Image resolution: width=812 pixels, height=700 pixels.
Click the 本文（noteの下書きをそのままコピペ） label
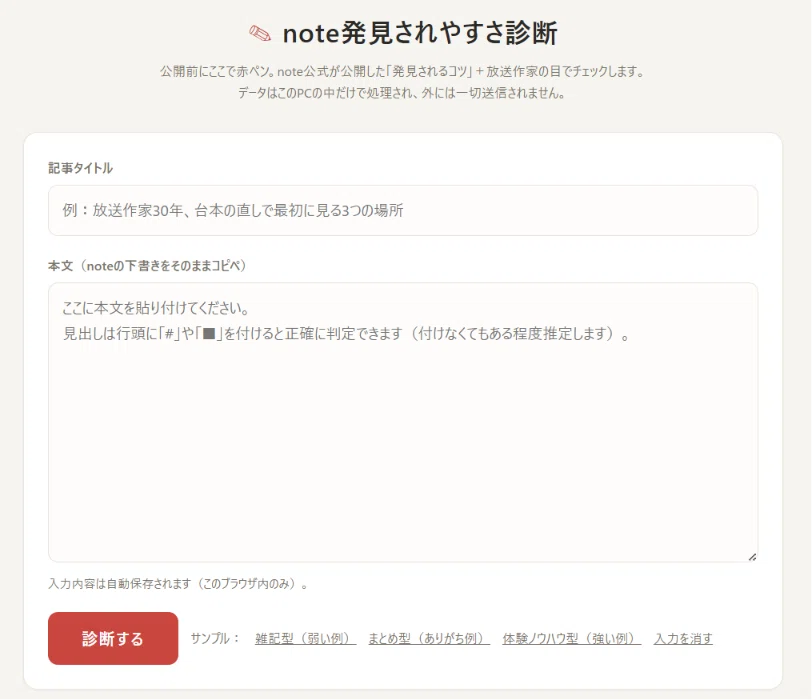[147, 266]
